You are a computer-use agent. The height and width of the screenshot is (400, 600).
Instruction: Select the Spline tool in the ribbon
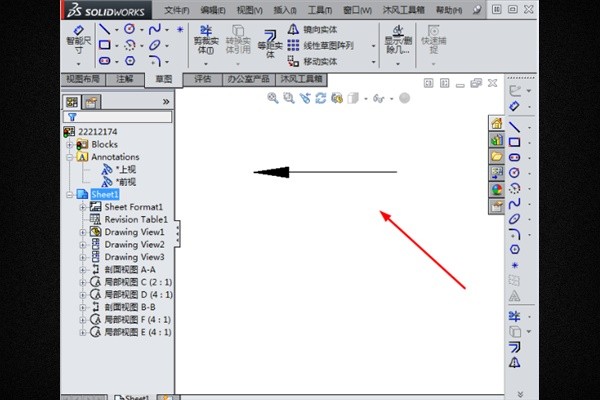click(x=155, y=29)
